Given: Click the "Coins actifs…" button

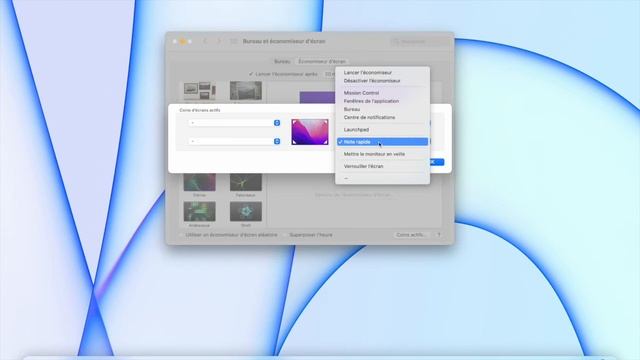Looking at the screenshot, I should tap(411, 235).
